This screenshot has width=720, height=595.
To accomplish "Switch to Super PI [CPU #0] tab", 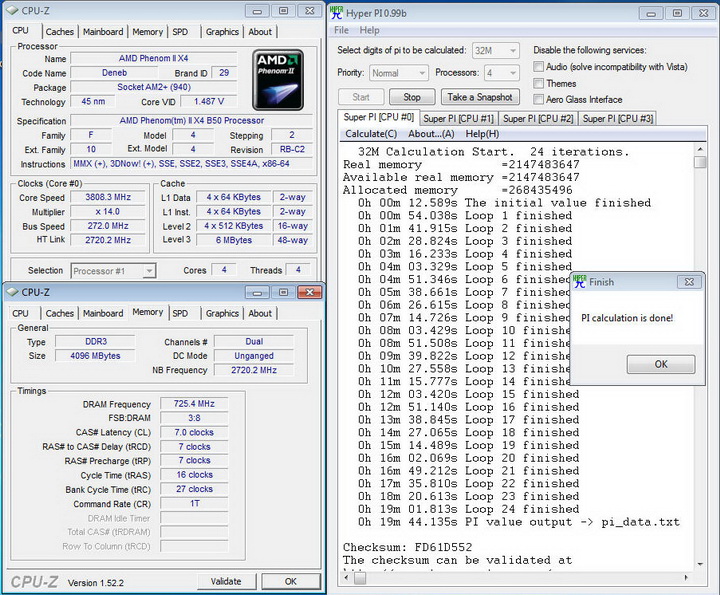I will pyautogui.click(x=378, y=117).
